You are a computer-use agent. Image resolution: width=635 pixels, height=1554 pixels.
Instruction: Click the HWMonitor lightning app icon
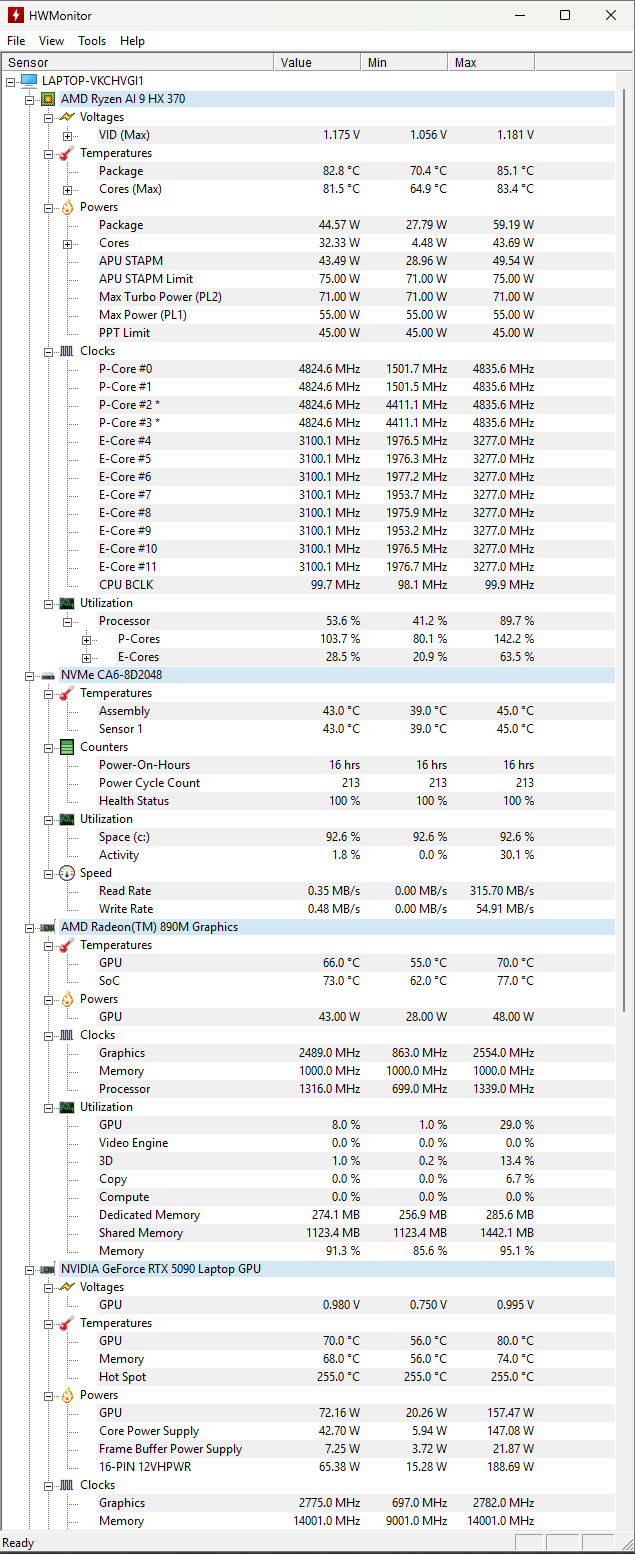coord(15,15)
